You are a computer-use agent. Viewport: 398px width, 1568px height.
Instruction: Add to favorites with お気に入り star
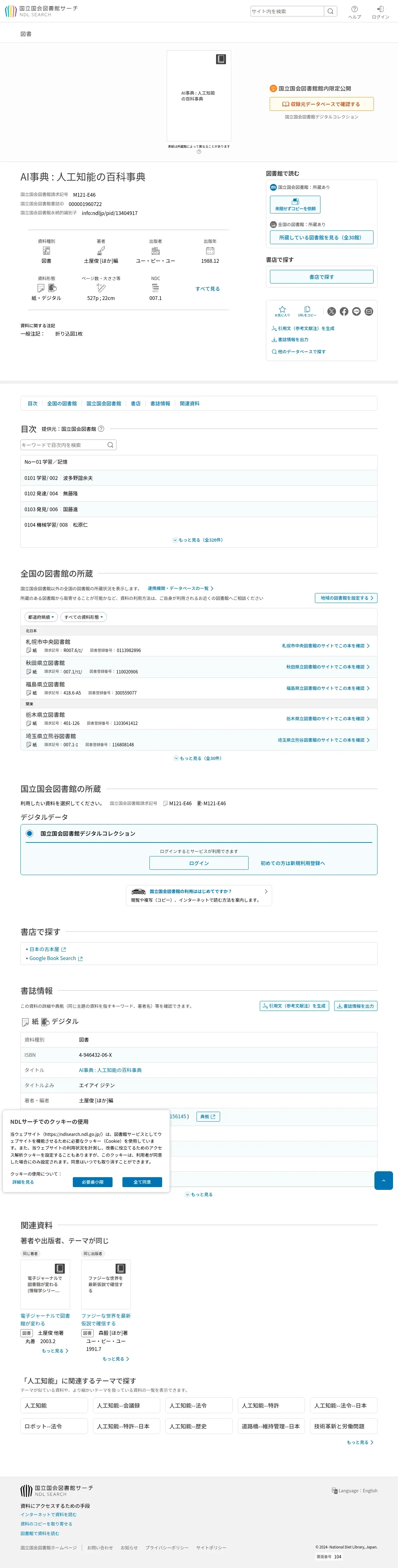click(282, 311)
